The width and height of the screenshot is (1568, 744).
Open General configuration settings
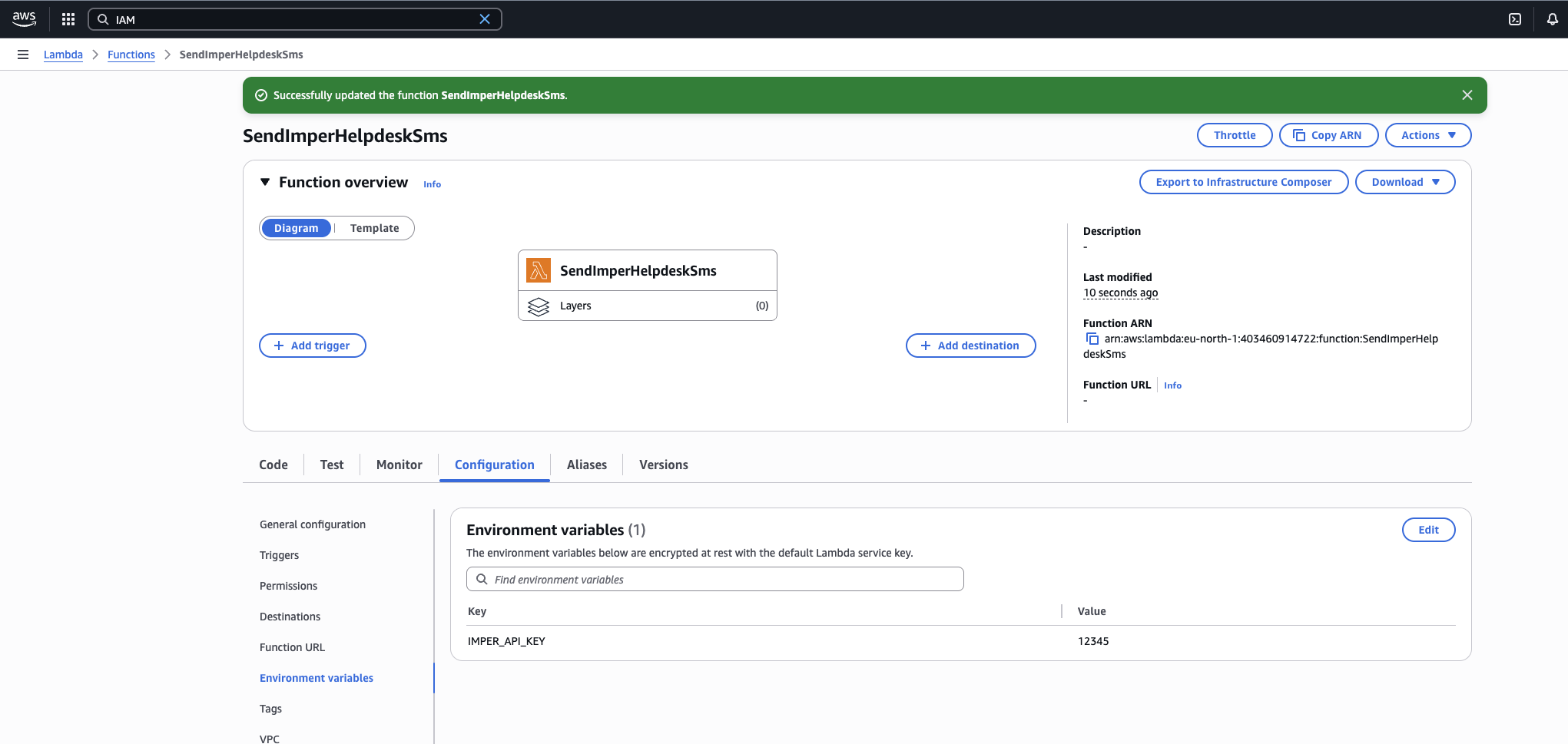(313, 524)
